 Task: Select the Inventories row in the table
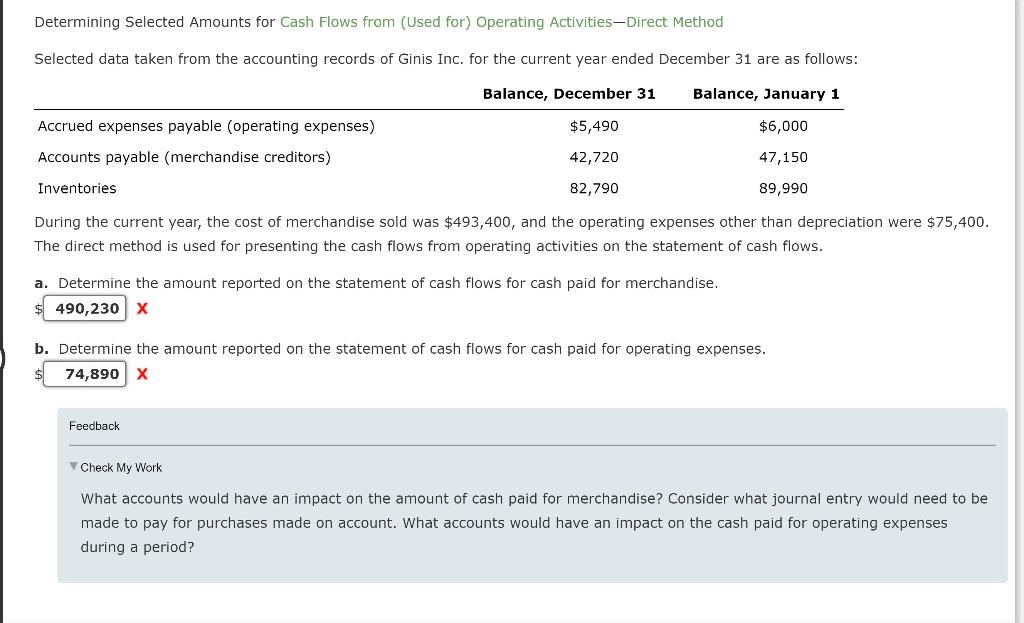pos(77,188)
